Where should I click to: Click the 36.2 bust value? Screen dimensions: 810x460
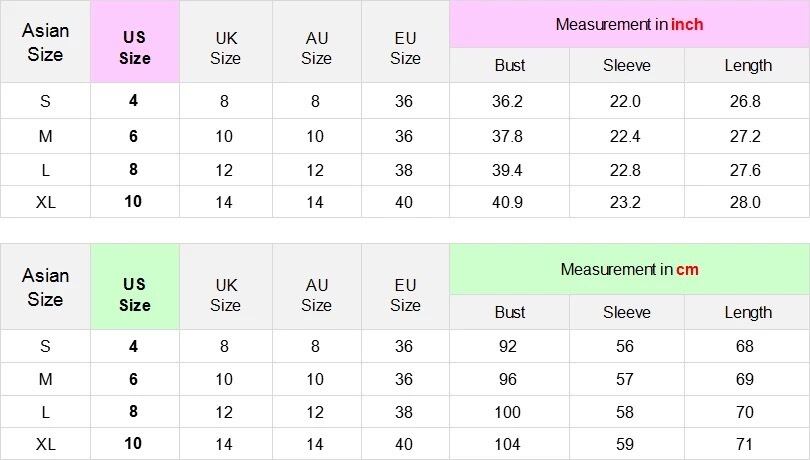point(508,101)
